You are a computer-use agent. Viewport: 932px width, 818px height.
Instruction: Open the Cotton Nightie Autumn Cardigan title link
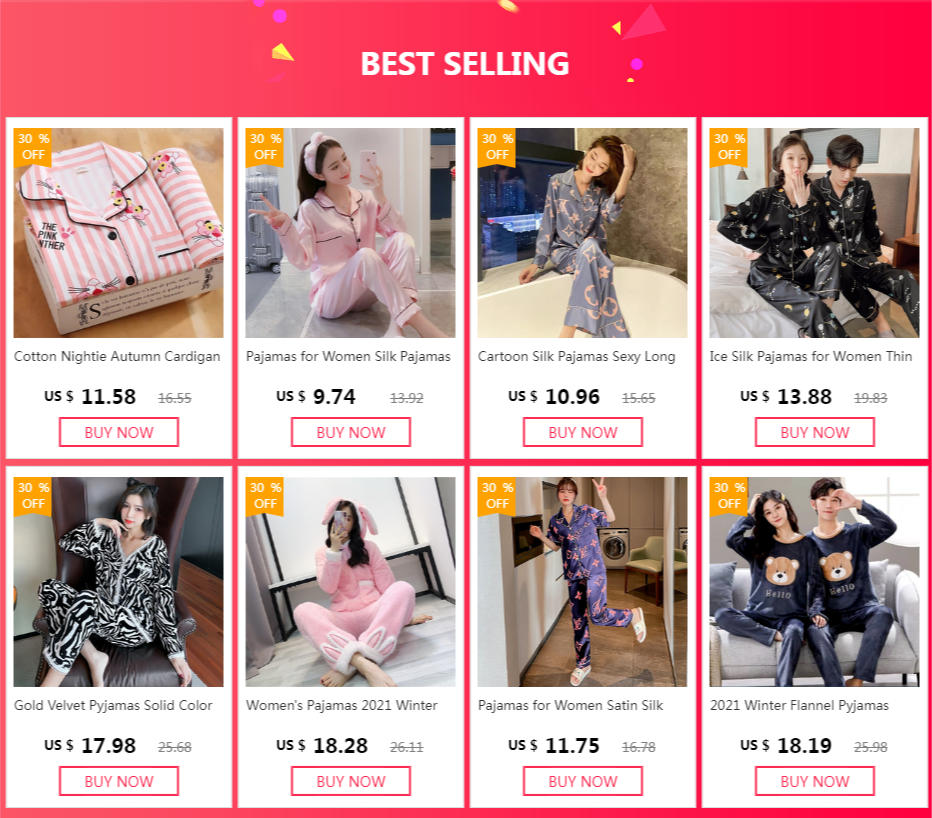(117, 357)
